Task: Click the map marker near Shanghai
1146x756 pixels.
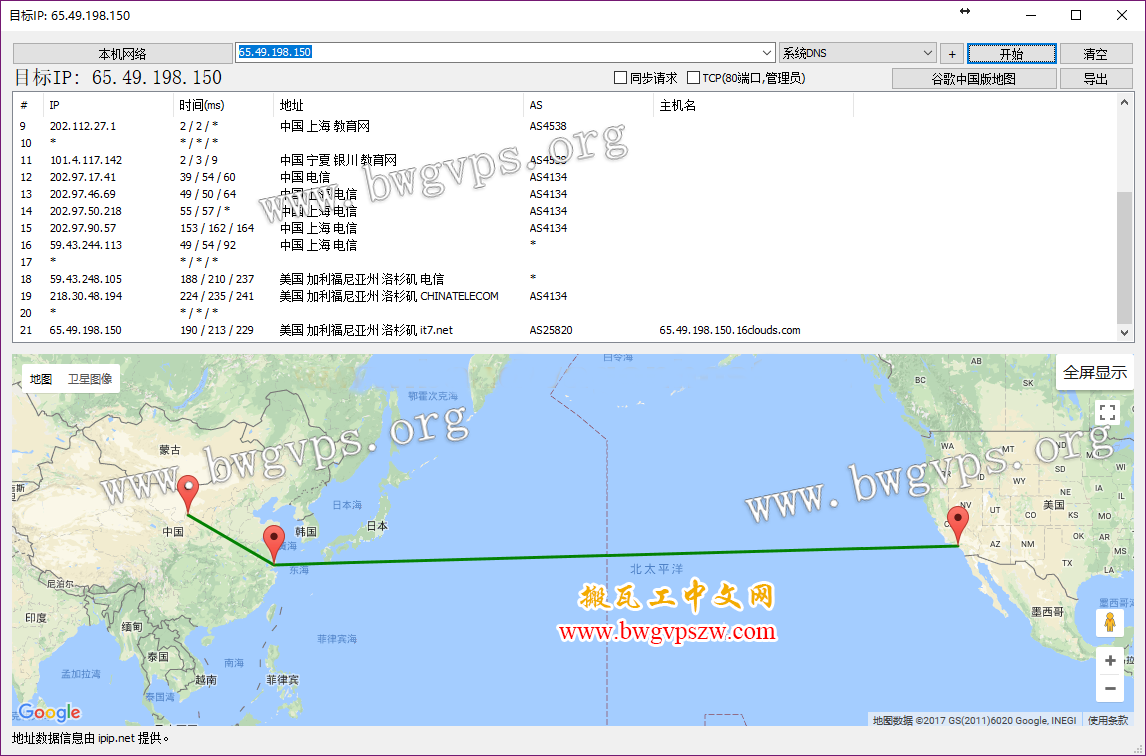Action: (274, 544)
